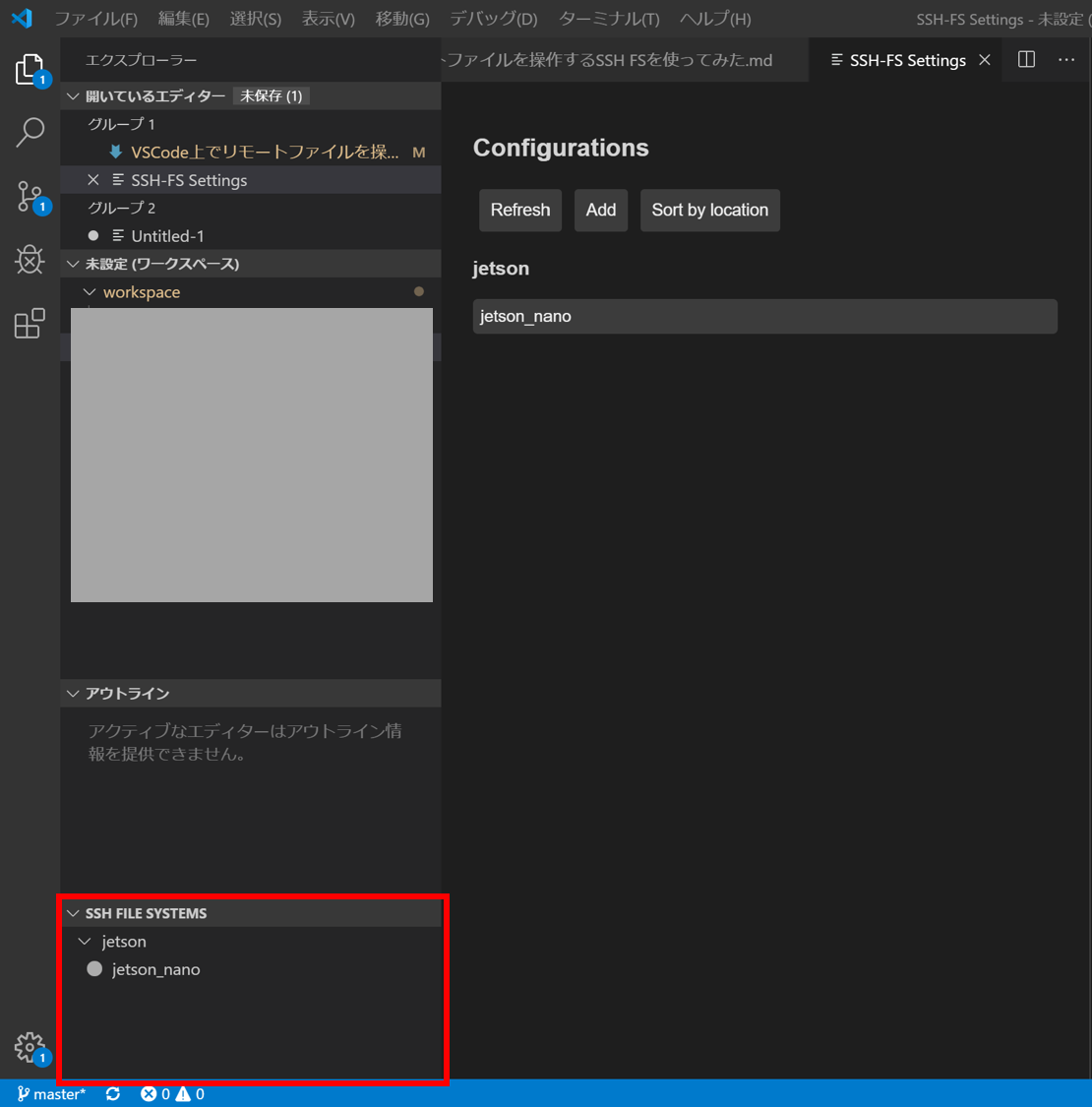Viewport: 1092px width, 1107px height.
Task: Collapse the jetson group in SSH FILE SYSTEMS
Action: (86, 941)
